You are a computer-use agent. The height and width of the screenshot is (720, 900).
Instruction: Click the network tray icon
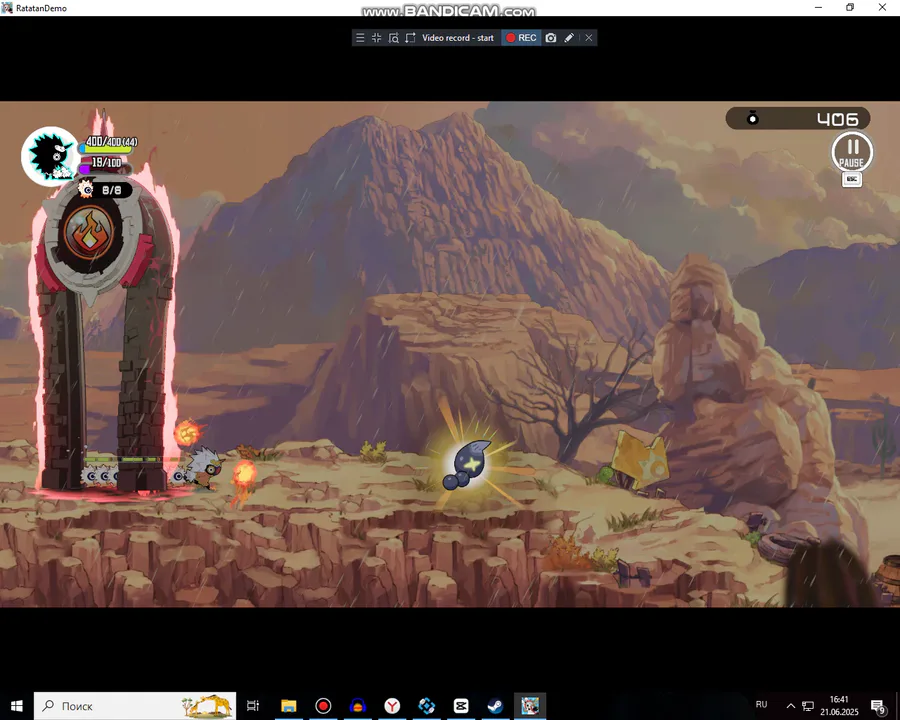(808, 706)
